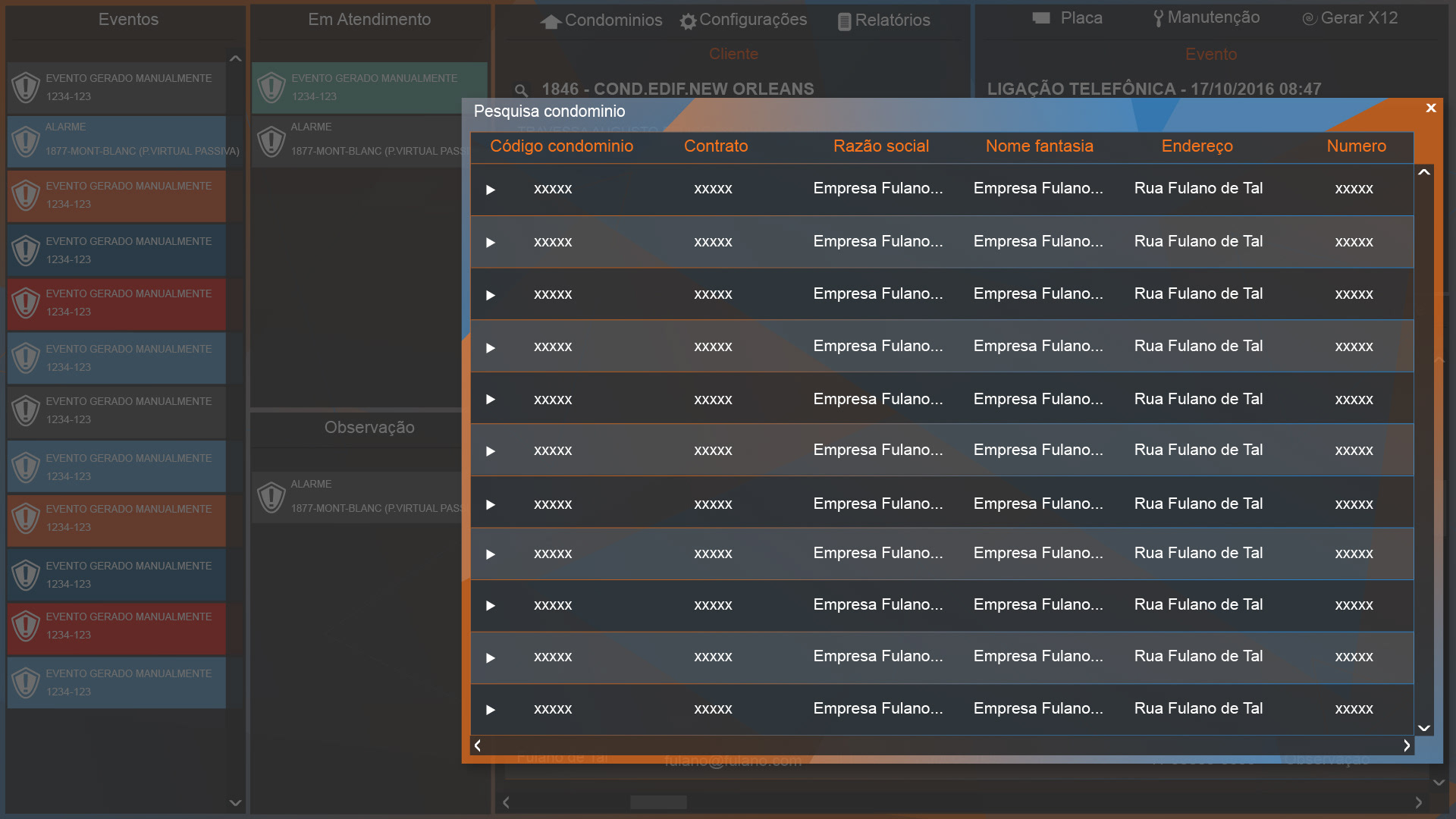Click main window's bottom scroll right arrow
Viewport: 1456px width, 819px height.
[x=1419, y=802]
